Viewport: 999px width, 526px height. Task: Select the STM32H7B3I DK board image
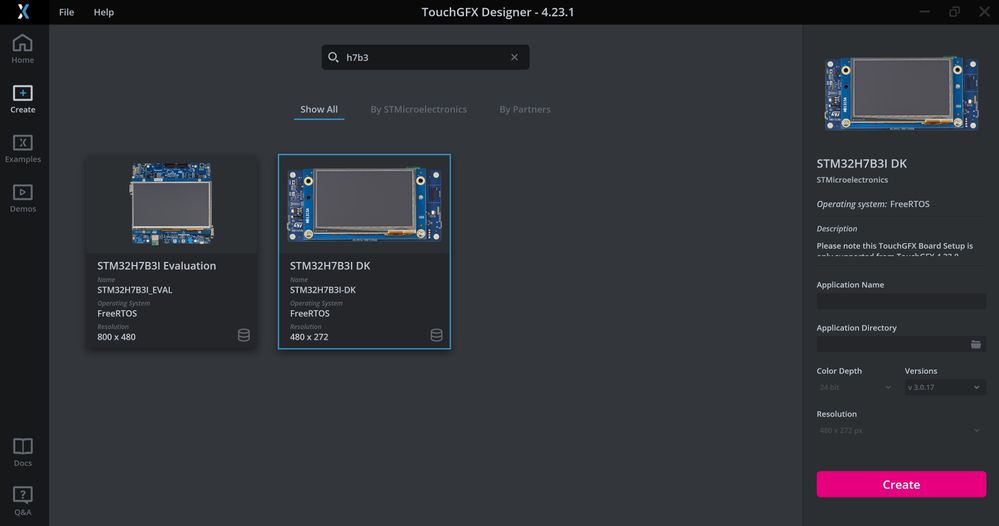click(x=364, y=204)
